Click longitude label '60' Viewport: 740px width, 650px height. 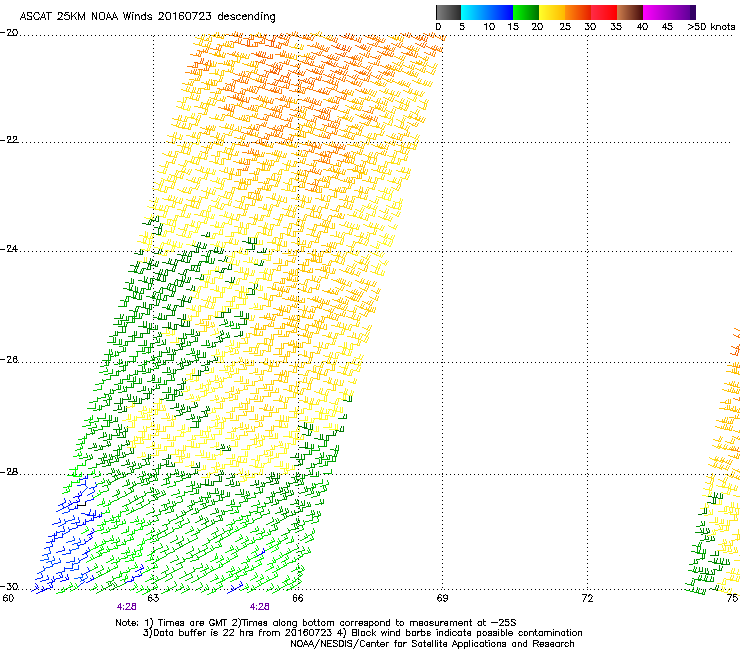pyautogui.click(x=8, y=599)
